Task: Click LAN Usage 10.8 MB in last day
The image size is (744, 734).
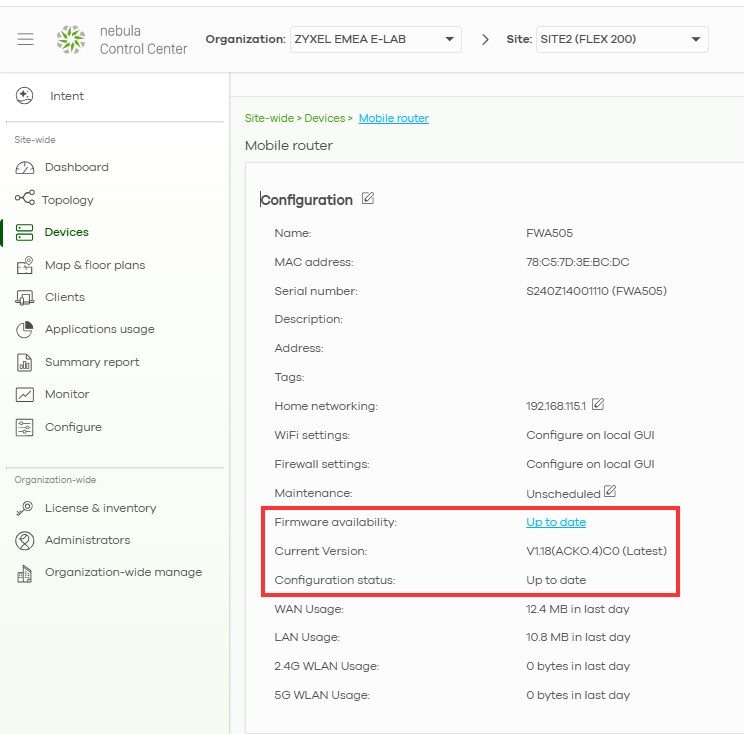Action: coord(578,637)
